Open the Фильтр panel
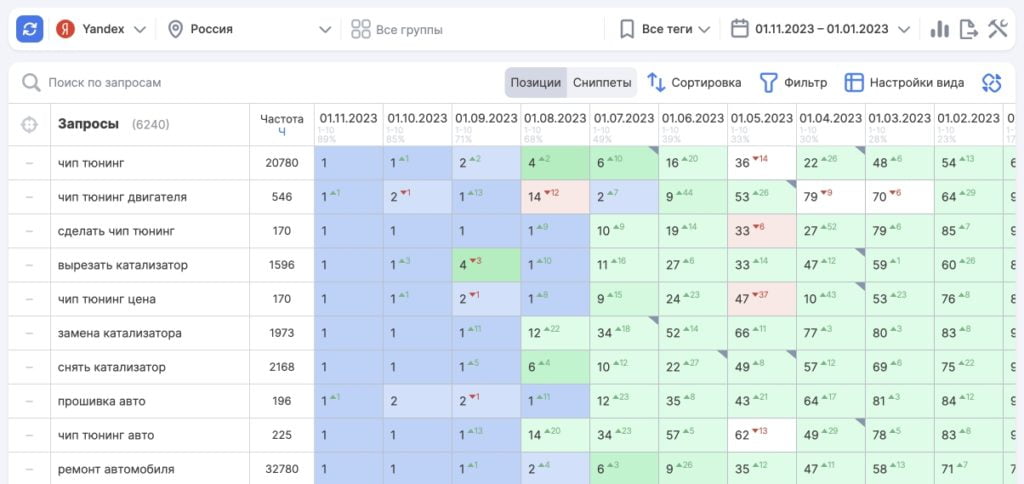The height and width of the screenshot is (484, 1024). pos(793,83)
